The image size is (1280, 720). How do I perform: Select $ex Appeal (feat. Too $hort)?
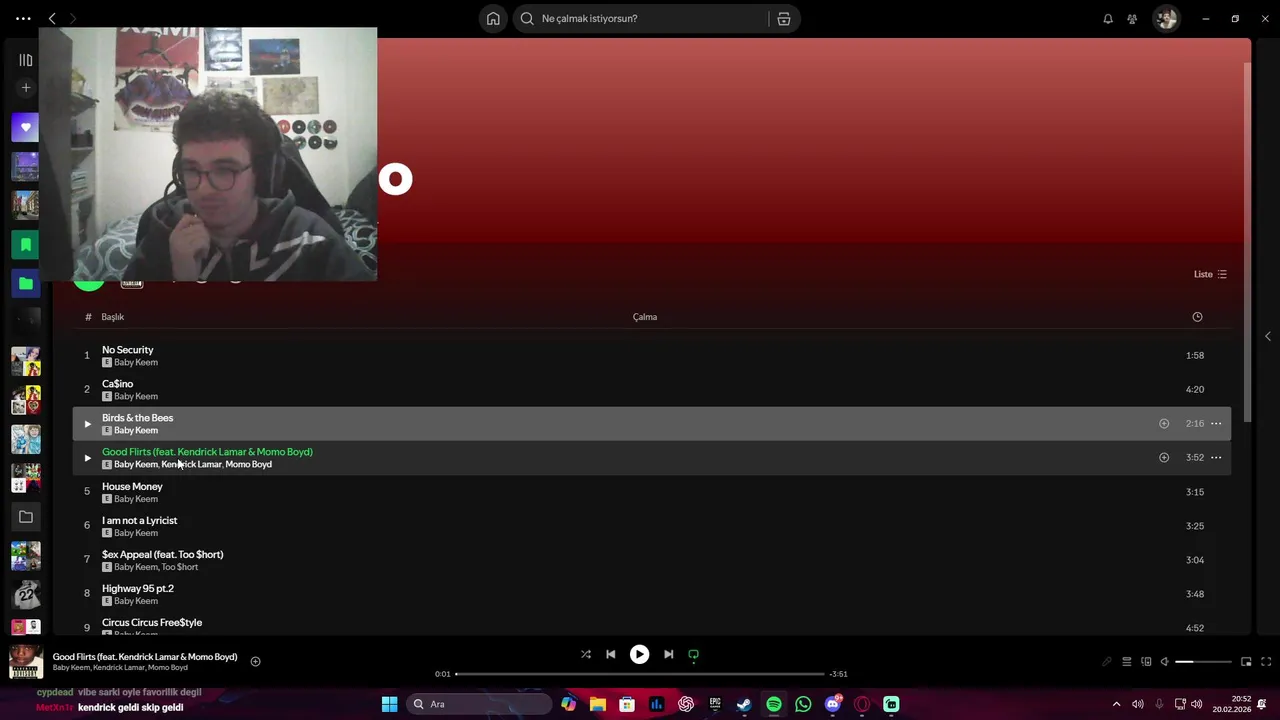pos(651,560)
